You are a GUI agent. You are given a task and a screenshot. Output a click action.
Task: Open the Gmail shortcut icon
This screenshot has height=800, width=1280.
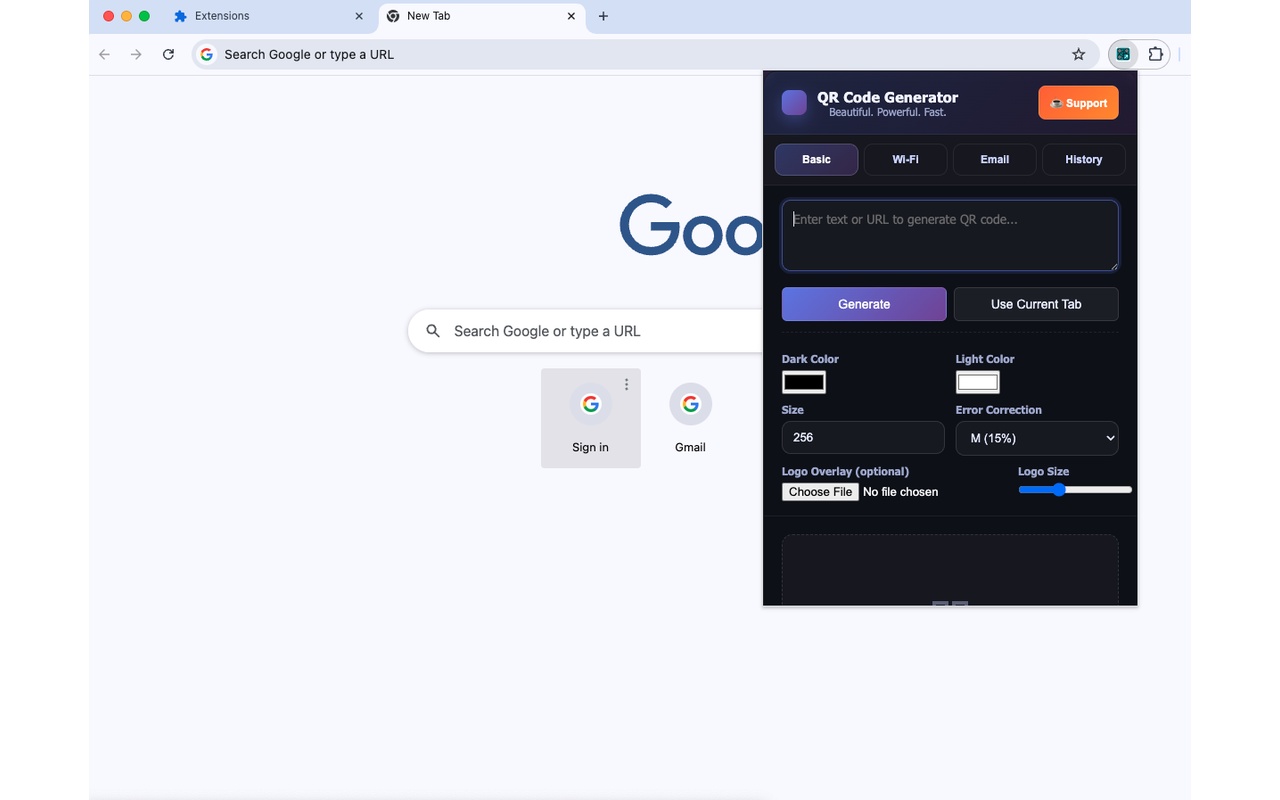tap(690, 404)
